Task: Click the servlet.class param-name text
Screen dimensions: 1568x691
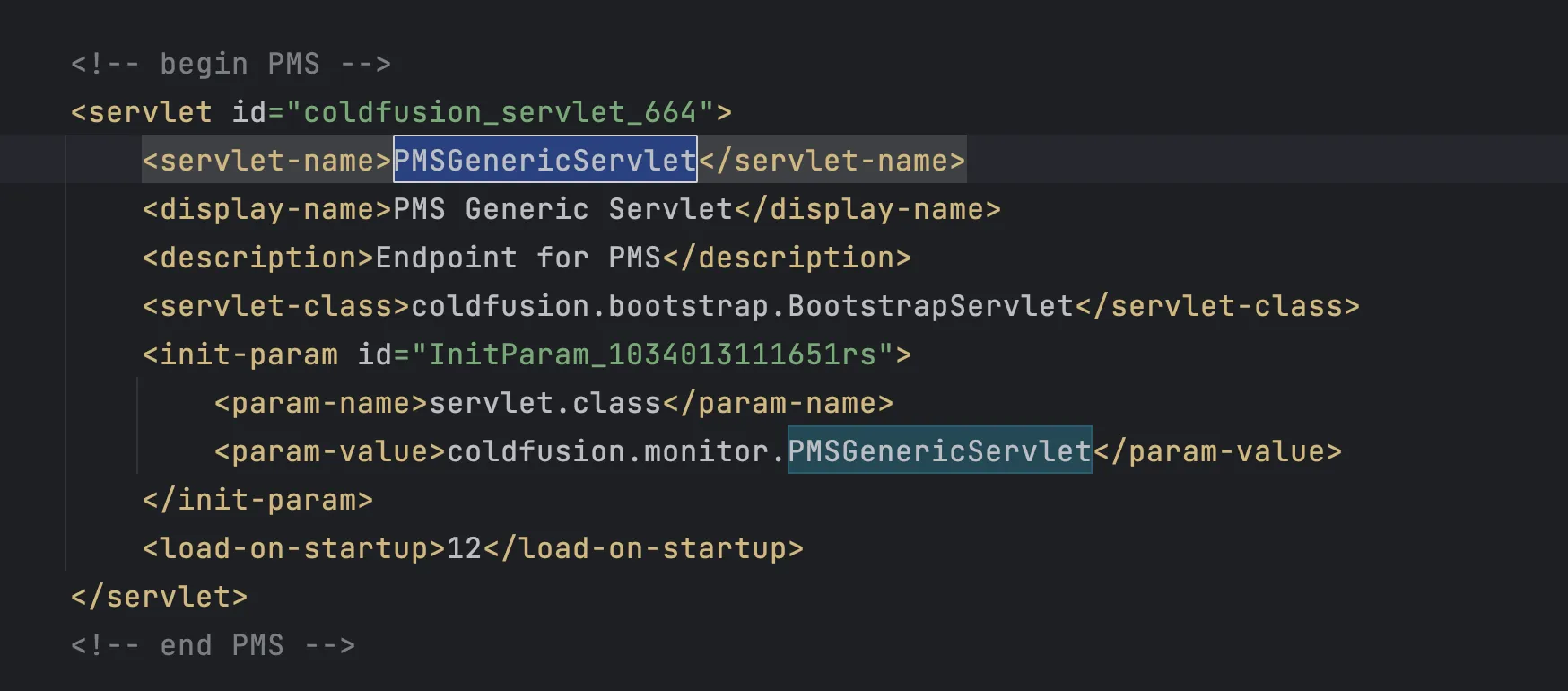Action: 544,403
